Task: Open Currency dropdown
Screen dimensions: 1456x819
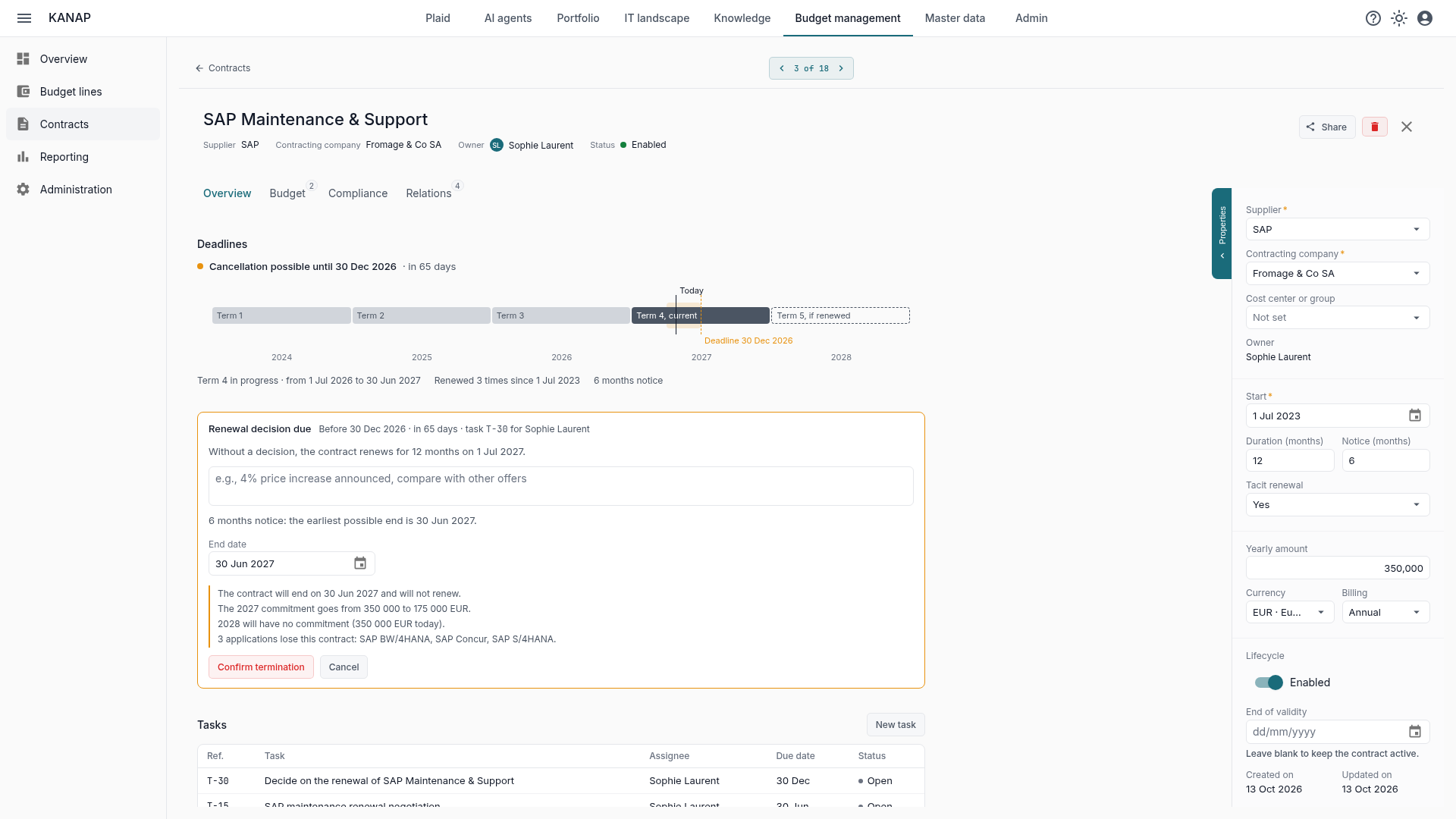Action: [x=1290, y=613]
